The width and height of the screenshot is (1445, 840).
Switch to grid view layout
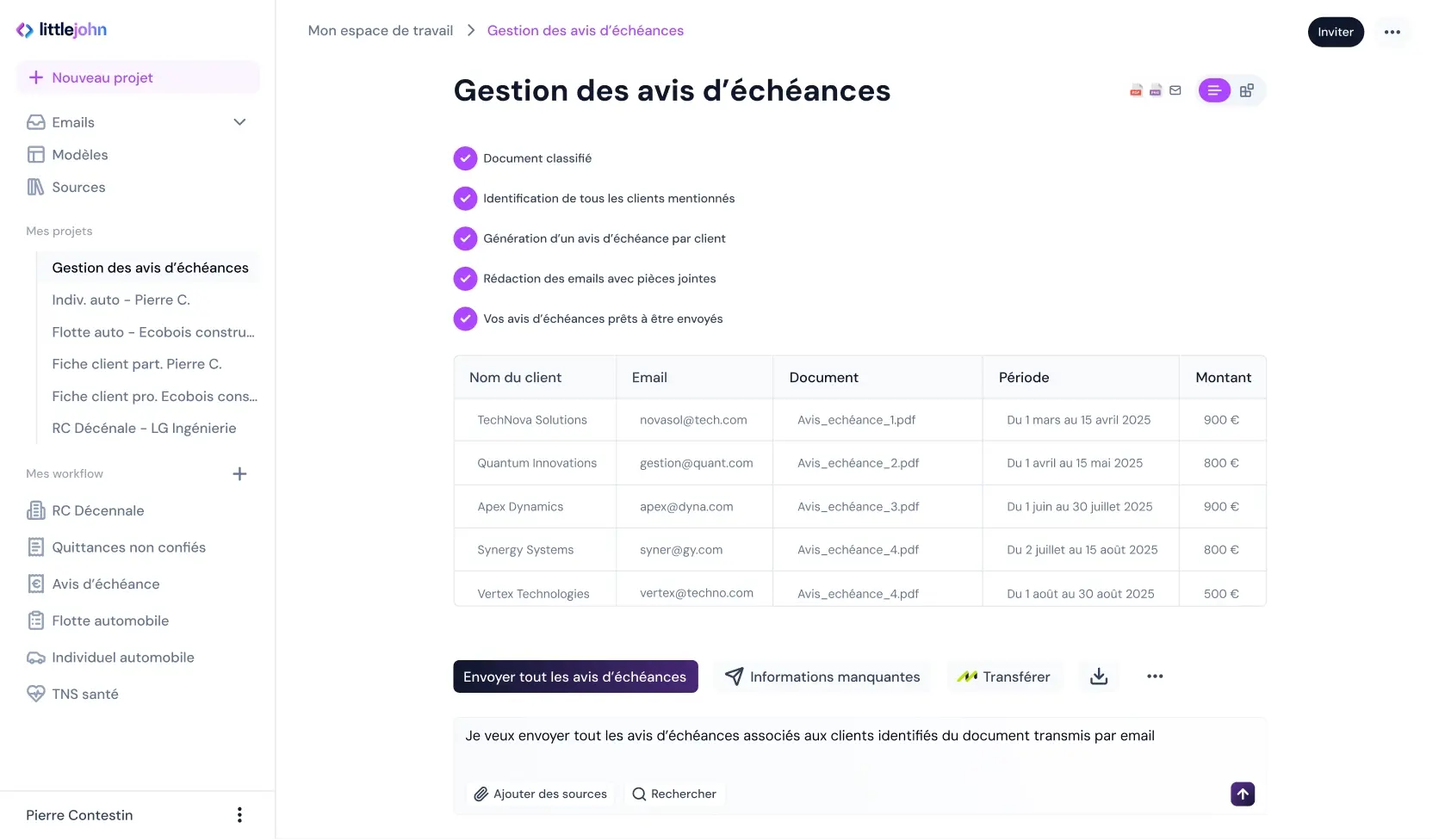[1247, 90]
